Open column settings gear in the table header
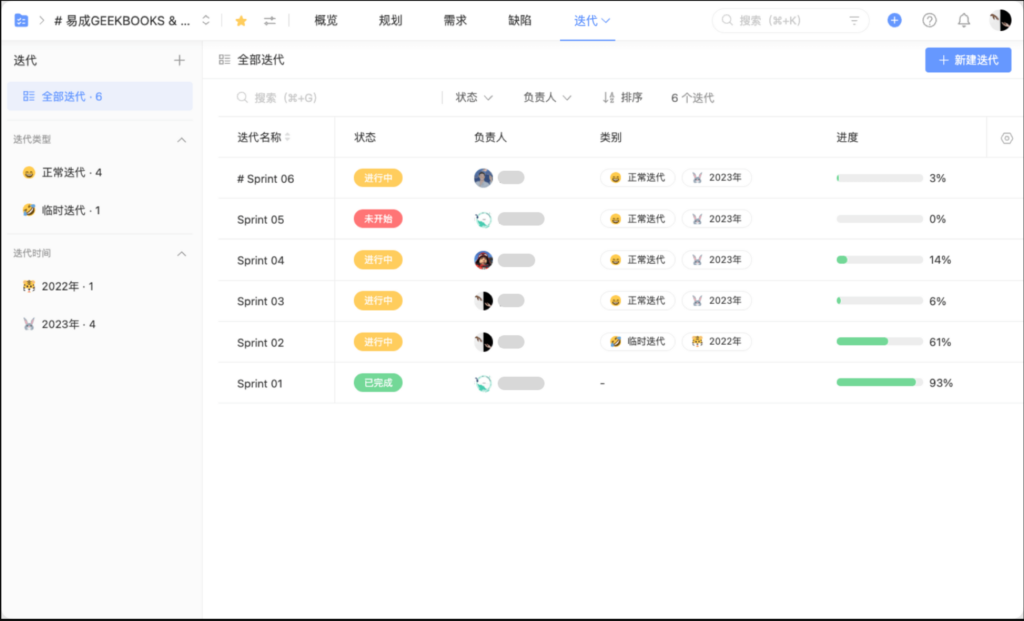 (x=1007, y=136)
